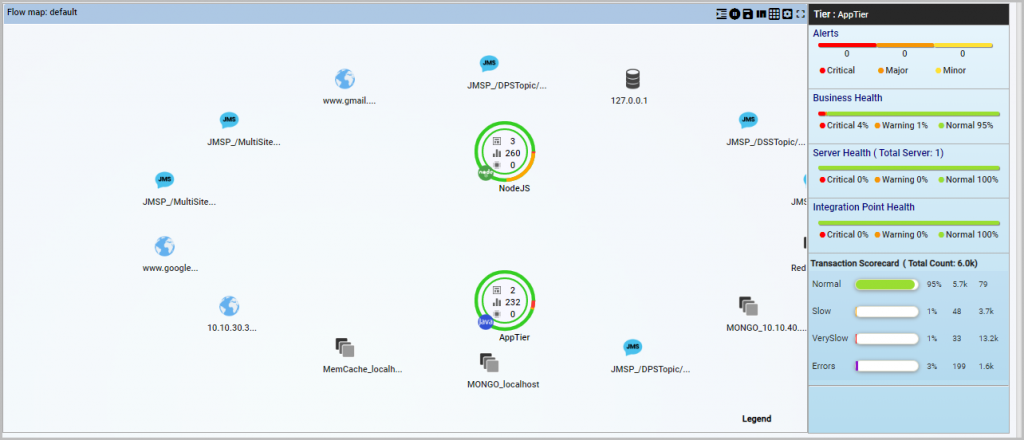1024x440 pixels.
Task: Click the Business Health status bar
Action: point(908,114)
